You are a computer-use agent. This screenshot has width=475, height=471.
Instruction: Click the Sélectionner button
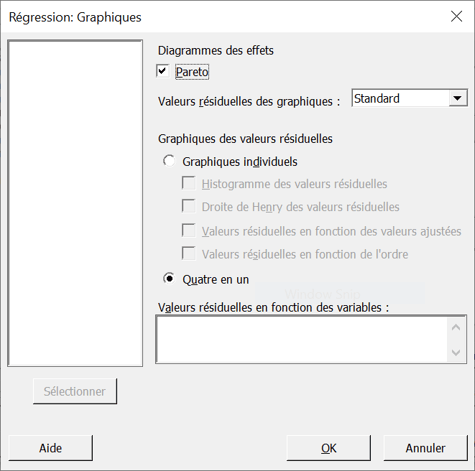coord(75,391)
